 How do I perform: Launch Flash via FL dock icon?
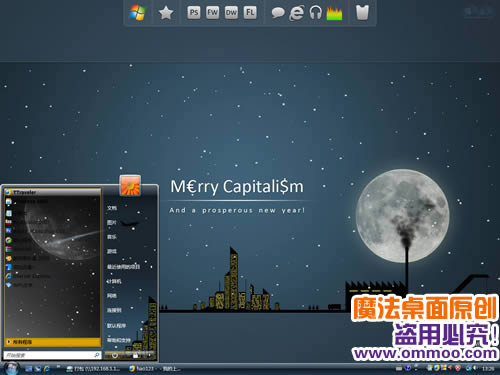[250, 13]
